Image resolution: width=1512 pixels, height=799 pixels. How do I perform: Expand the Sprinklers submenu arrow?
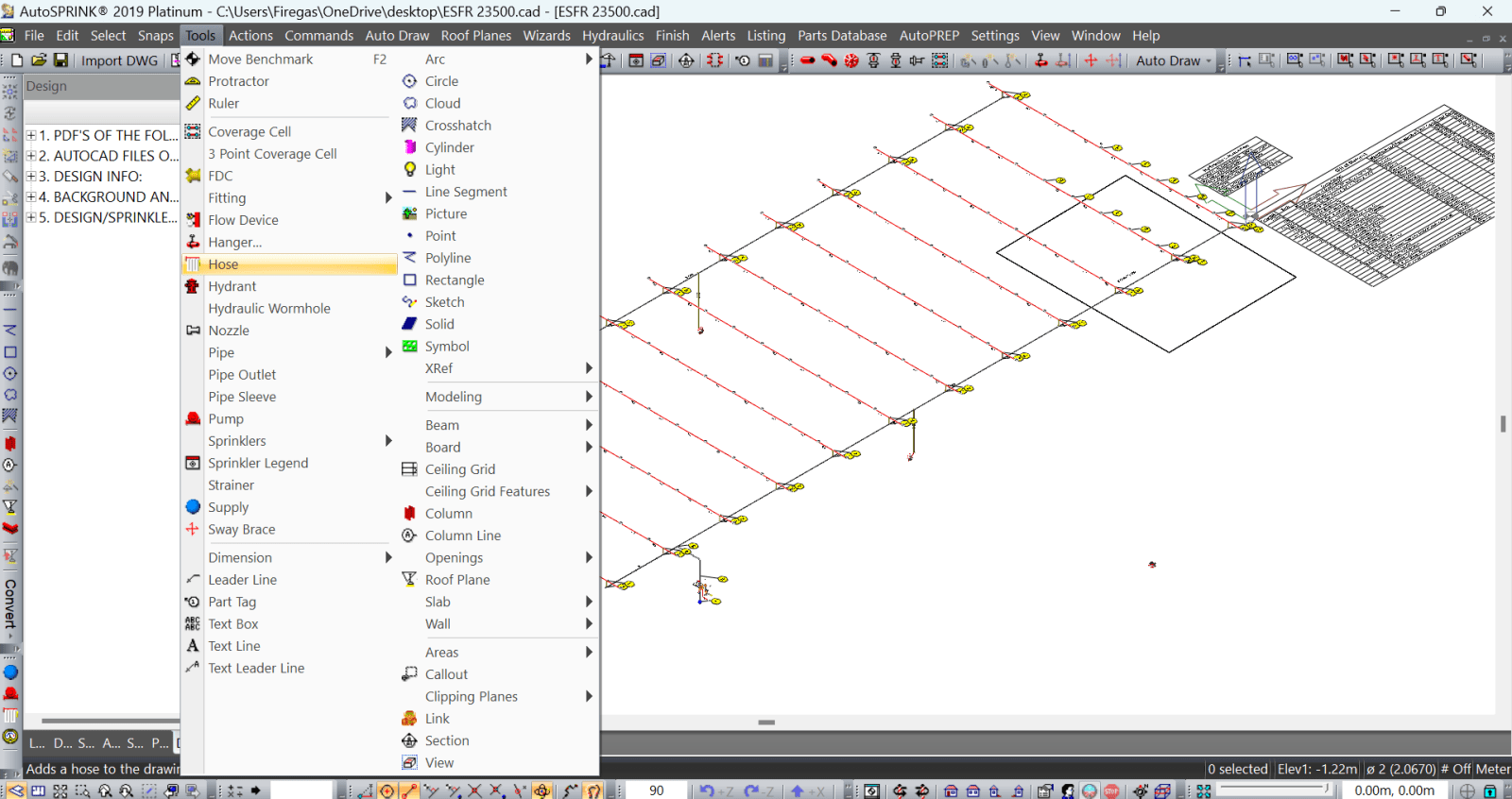point(388,441)
